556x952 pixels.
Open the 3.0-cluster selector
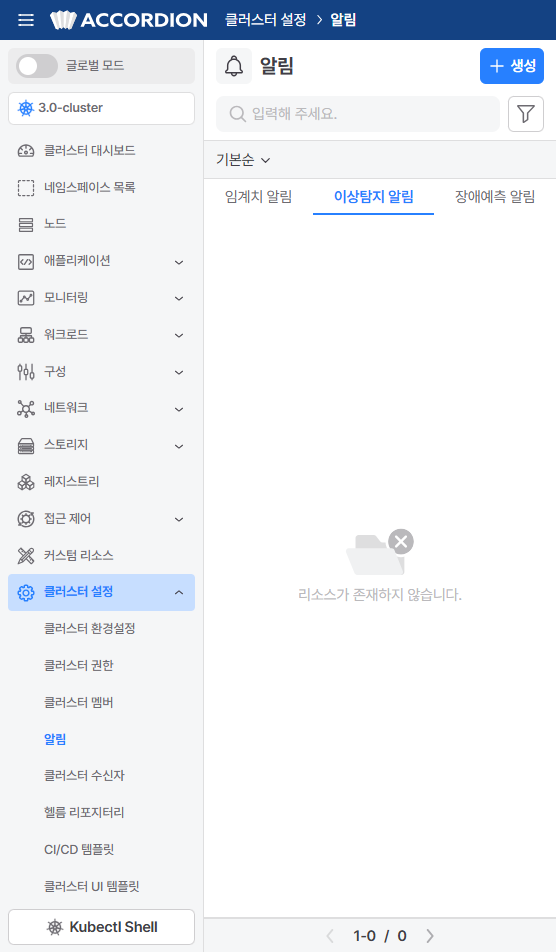tap(101, 108)
